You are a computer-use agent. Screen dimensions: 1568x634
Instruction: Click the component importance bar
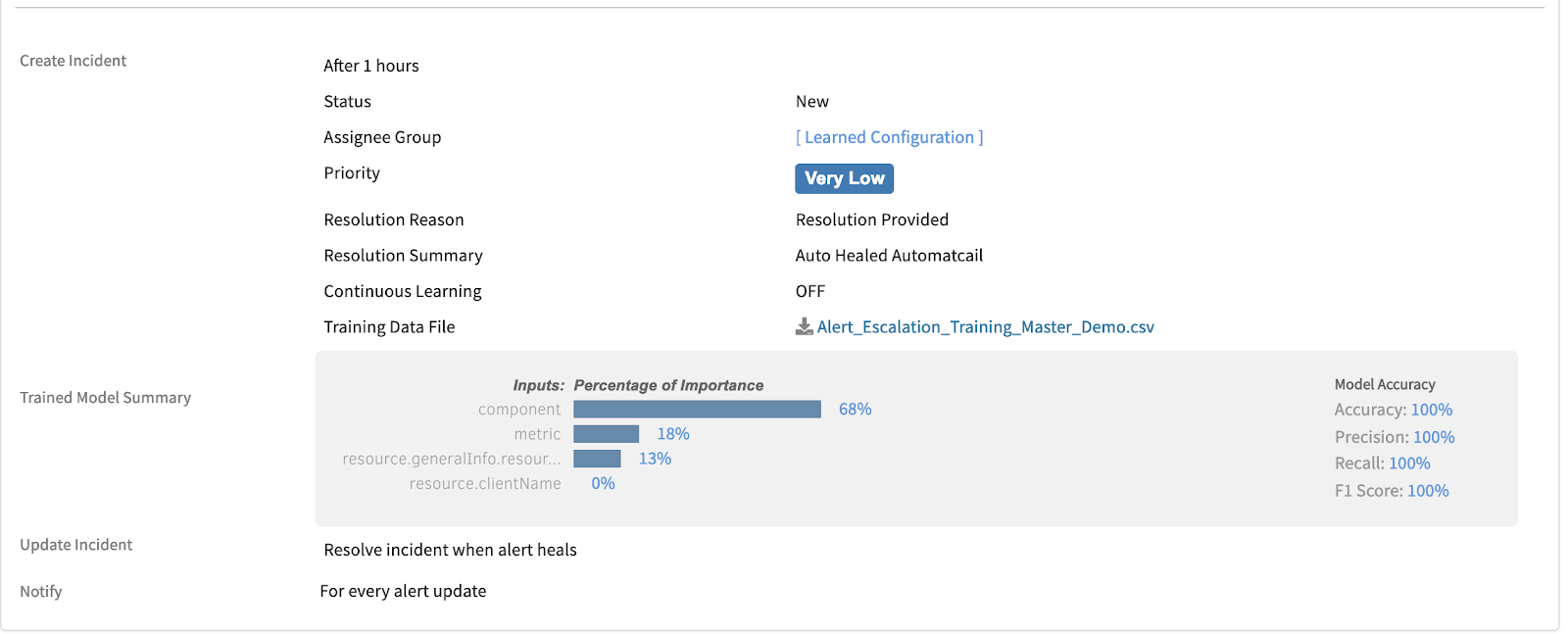click(x=697, y=410)
